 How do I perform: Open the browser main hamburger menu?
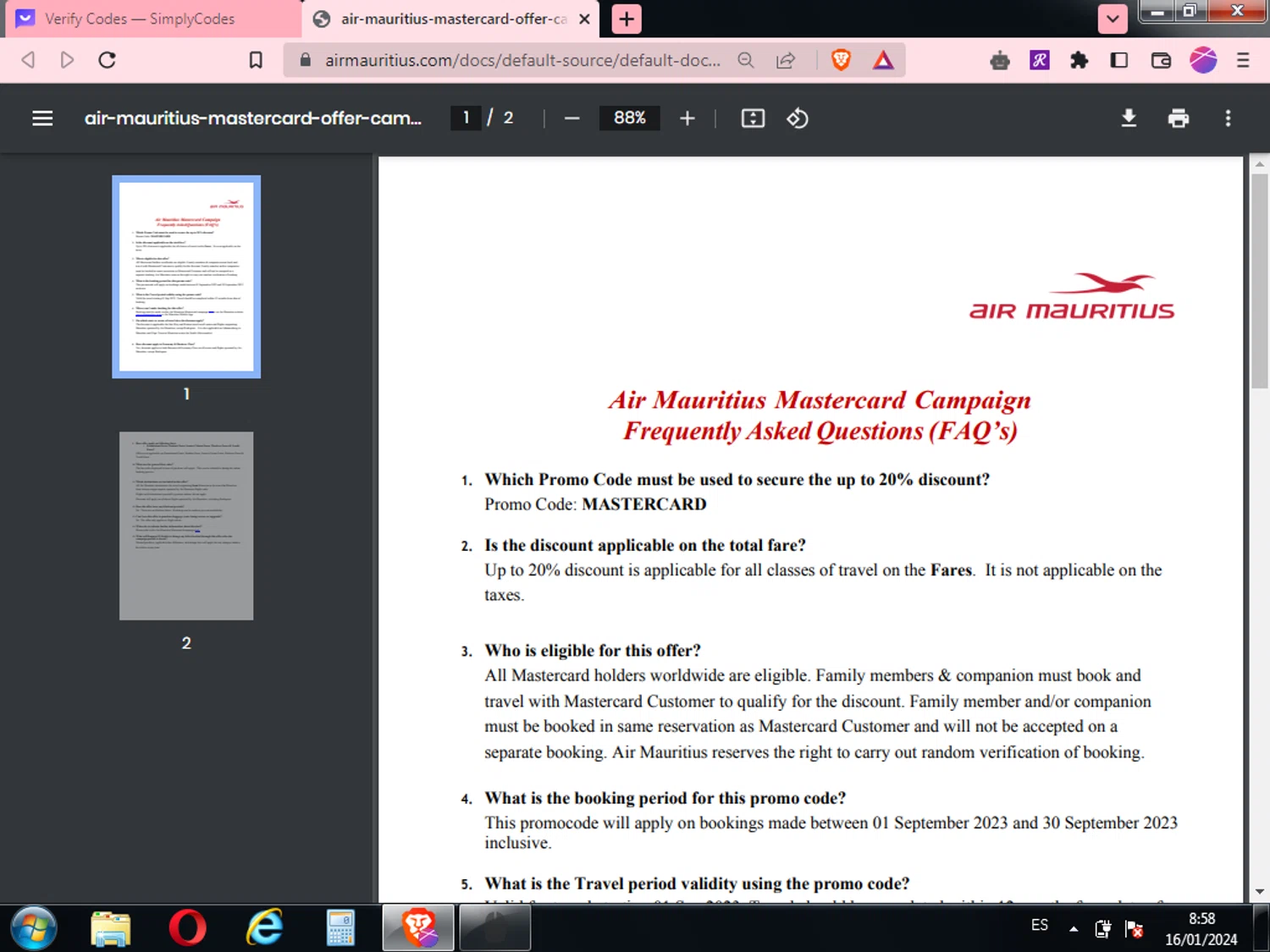tap(1243, 60)
